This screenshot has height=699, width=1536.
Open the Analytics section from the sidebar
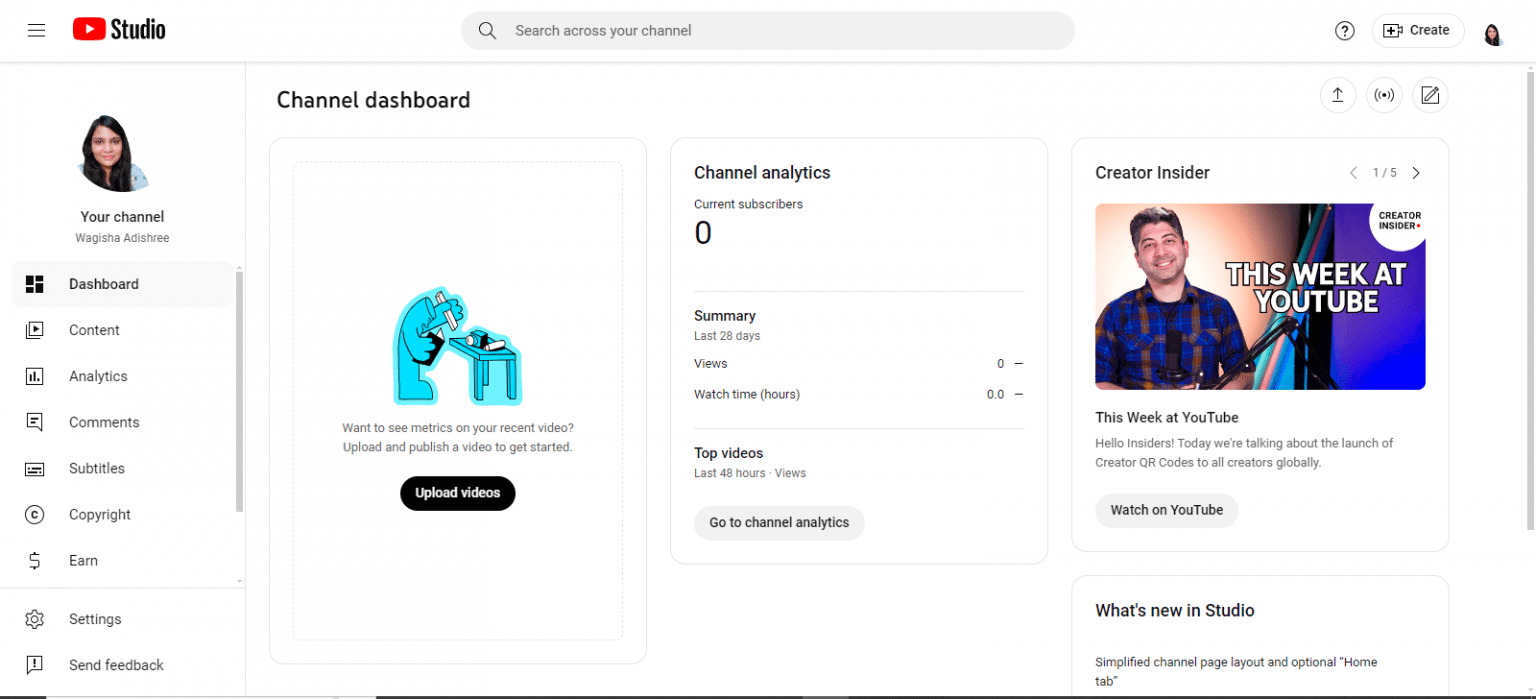click(98, 376)
